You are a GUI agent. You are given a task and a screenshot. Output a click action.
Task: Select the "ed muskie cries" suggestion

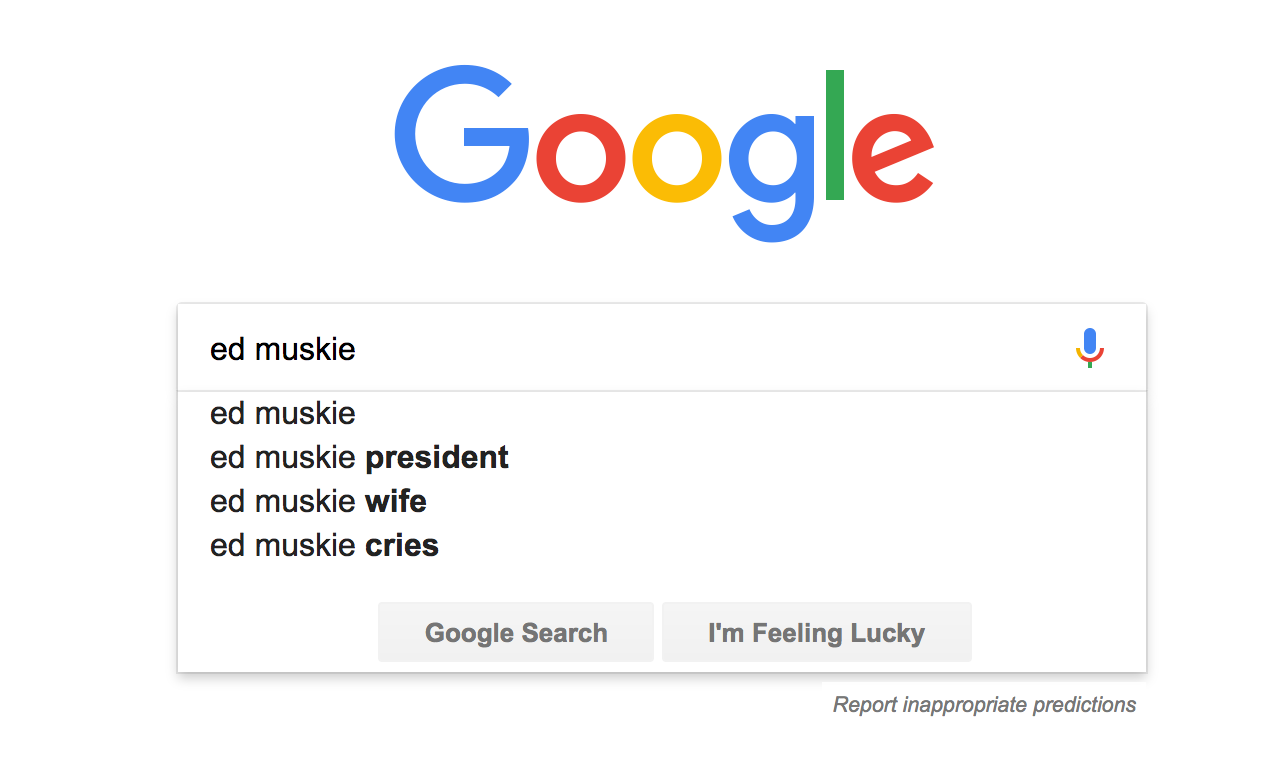[324, 545]
